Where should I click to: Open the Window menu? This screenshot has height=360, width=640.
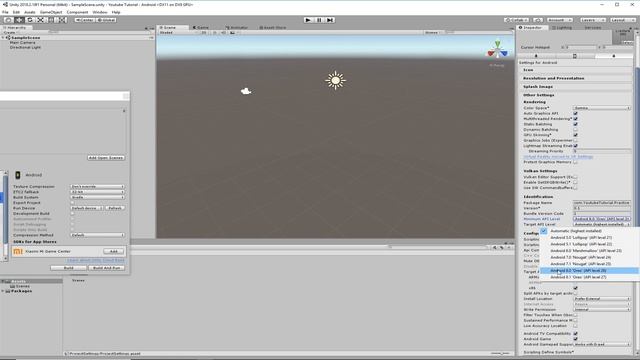coord(100,12)
